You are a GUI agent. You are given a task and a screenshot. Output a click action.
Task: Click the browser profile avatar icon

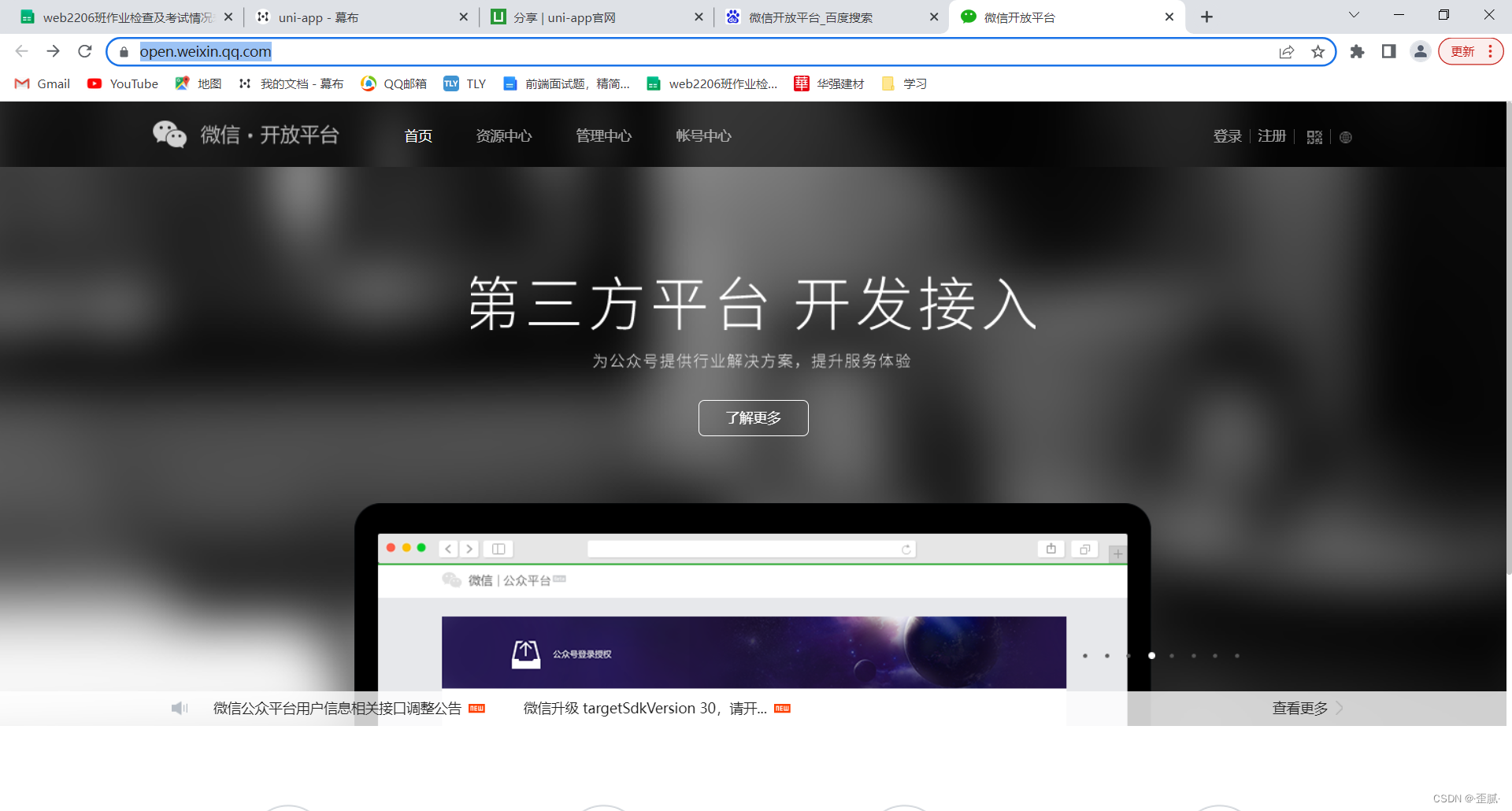point(1420,51)
